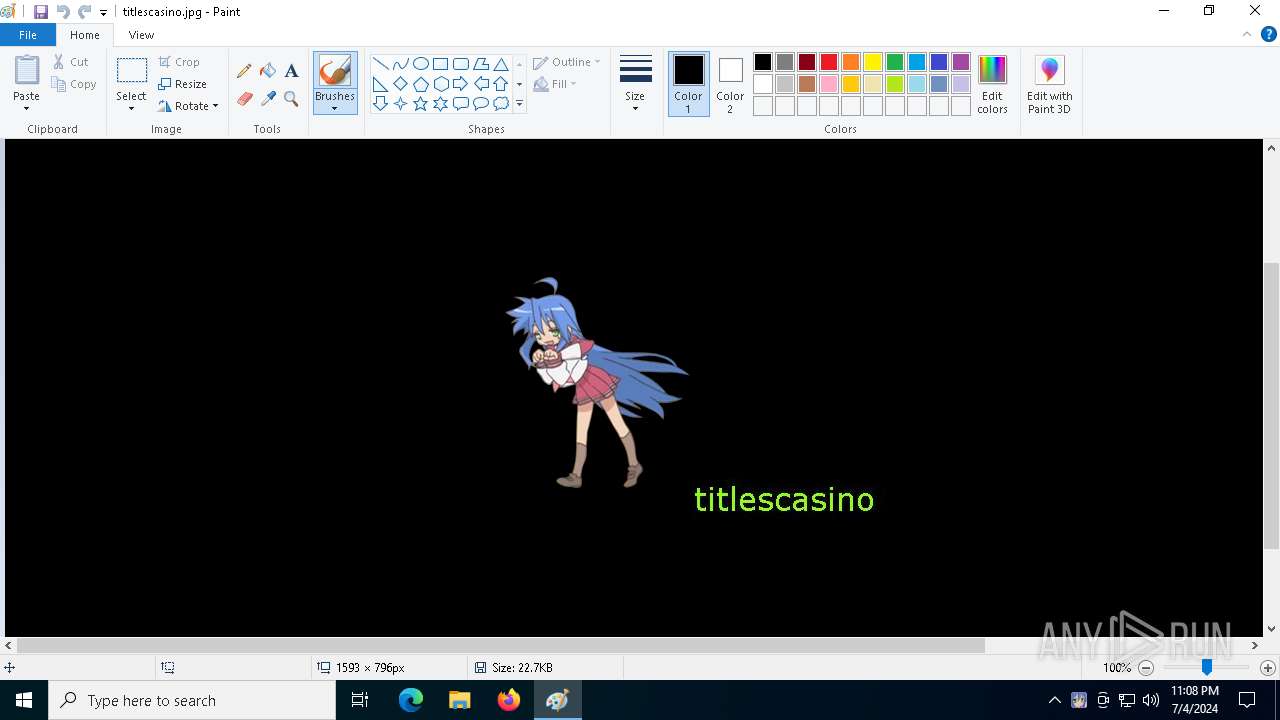Click the Undo icon in title bar
This screenshot has height=720, width=1280.
coord(63,12)
